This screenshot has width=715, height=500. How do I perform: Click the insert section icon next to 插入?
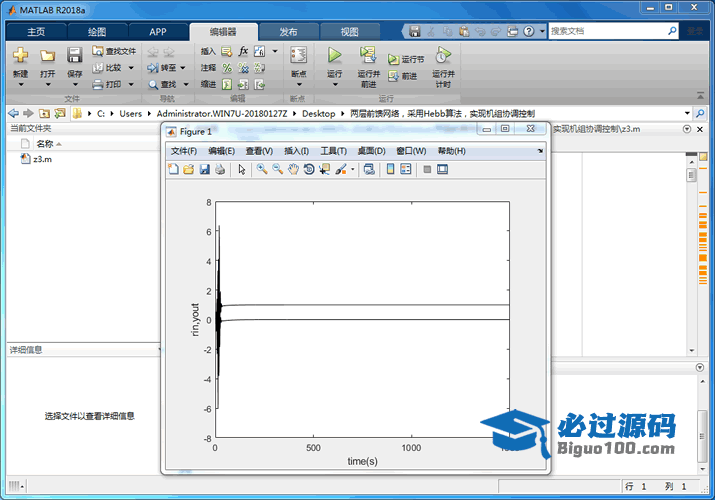point(227,52)
